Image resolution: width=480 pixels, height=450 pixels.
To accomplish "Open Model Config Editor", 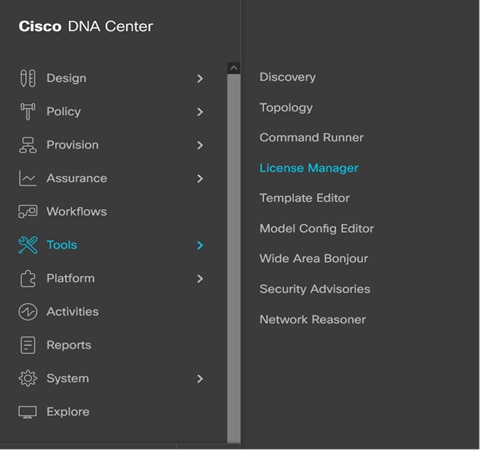I will 317,229.
